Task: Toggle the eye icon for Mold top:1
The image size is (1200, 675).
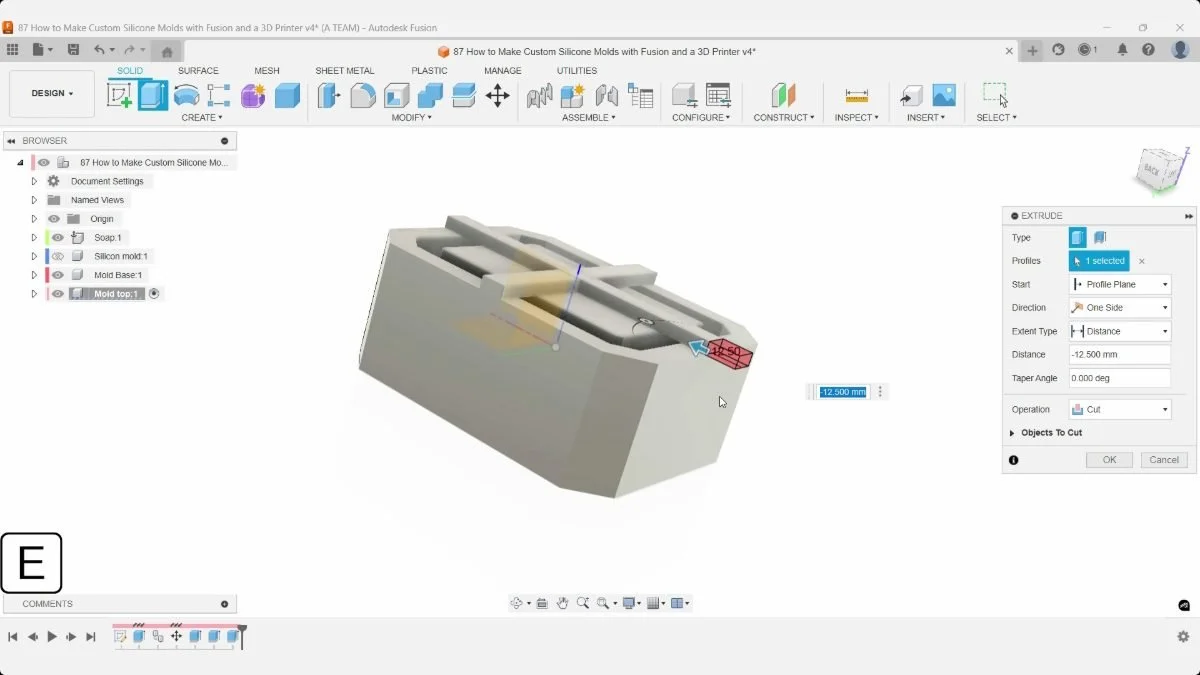Action: pos(58,294)
